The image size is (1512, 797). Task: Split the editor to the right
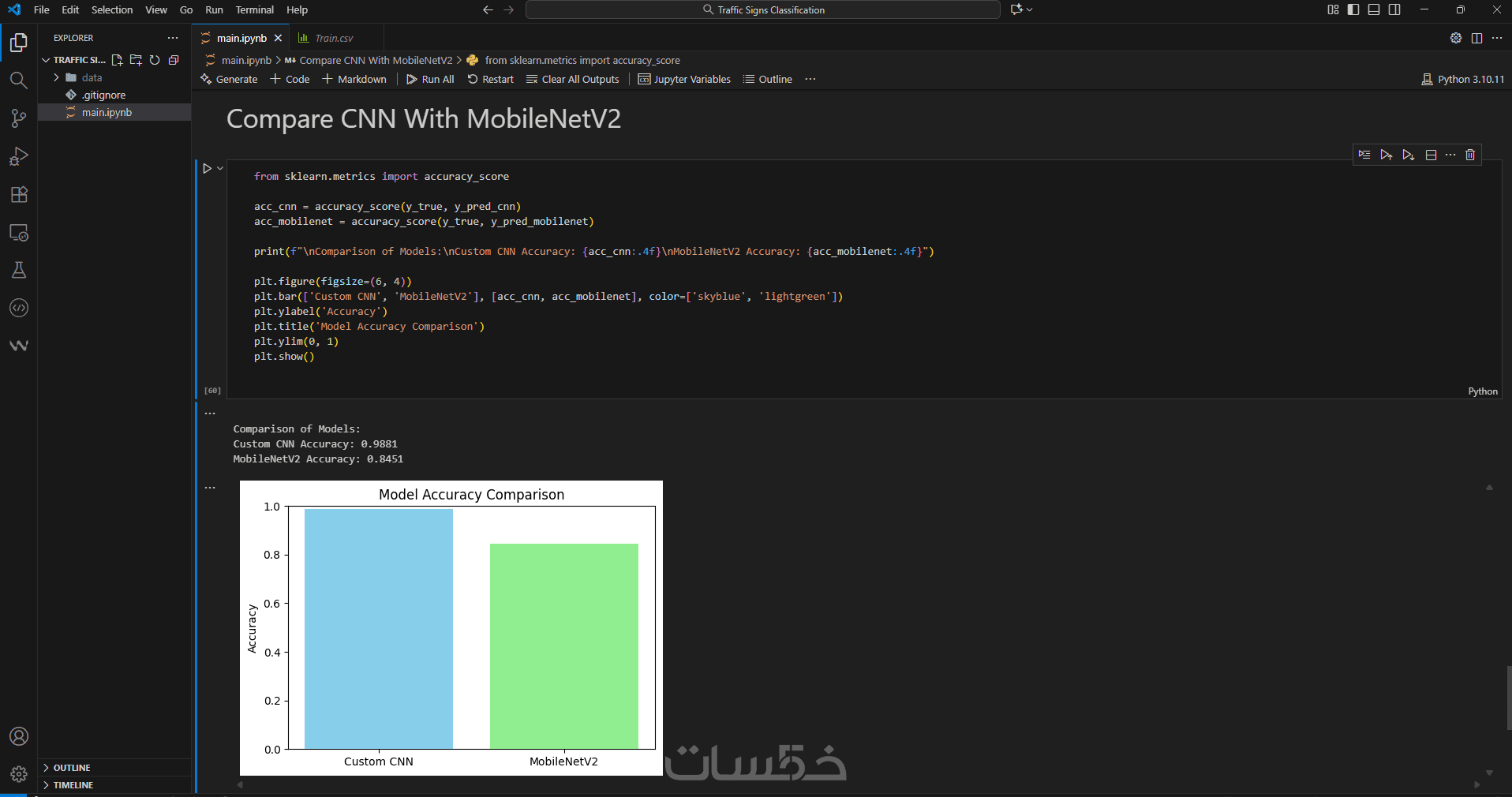click(1476, 38)
